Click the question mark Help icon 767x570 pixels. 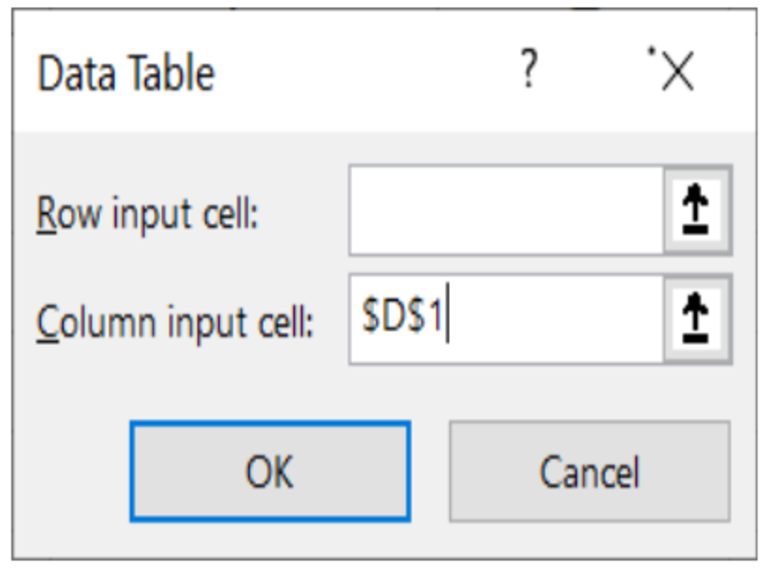[529, 73]
